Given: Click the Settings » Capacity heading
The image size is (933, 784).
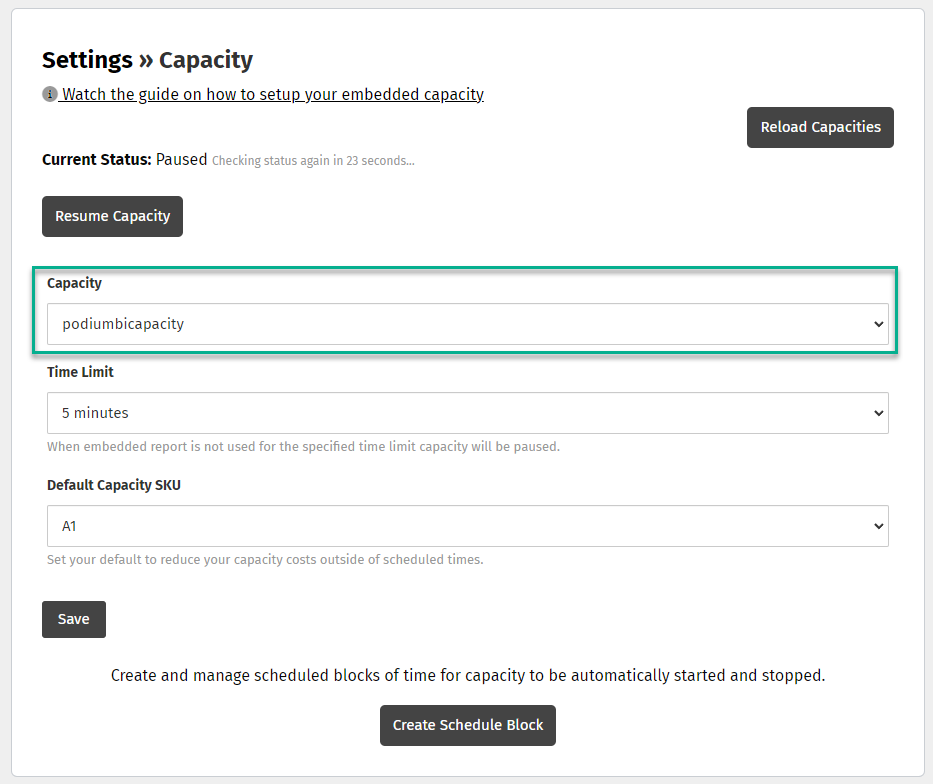Looking at the screenshot, I should click(x=147, y=60).
